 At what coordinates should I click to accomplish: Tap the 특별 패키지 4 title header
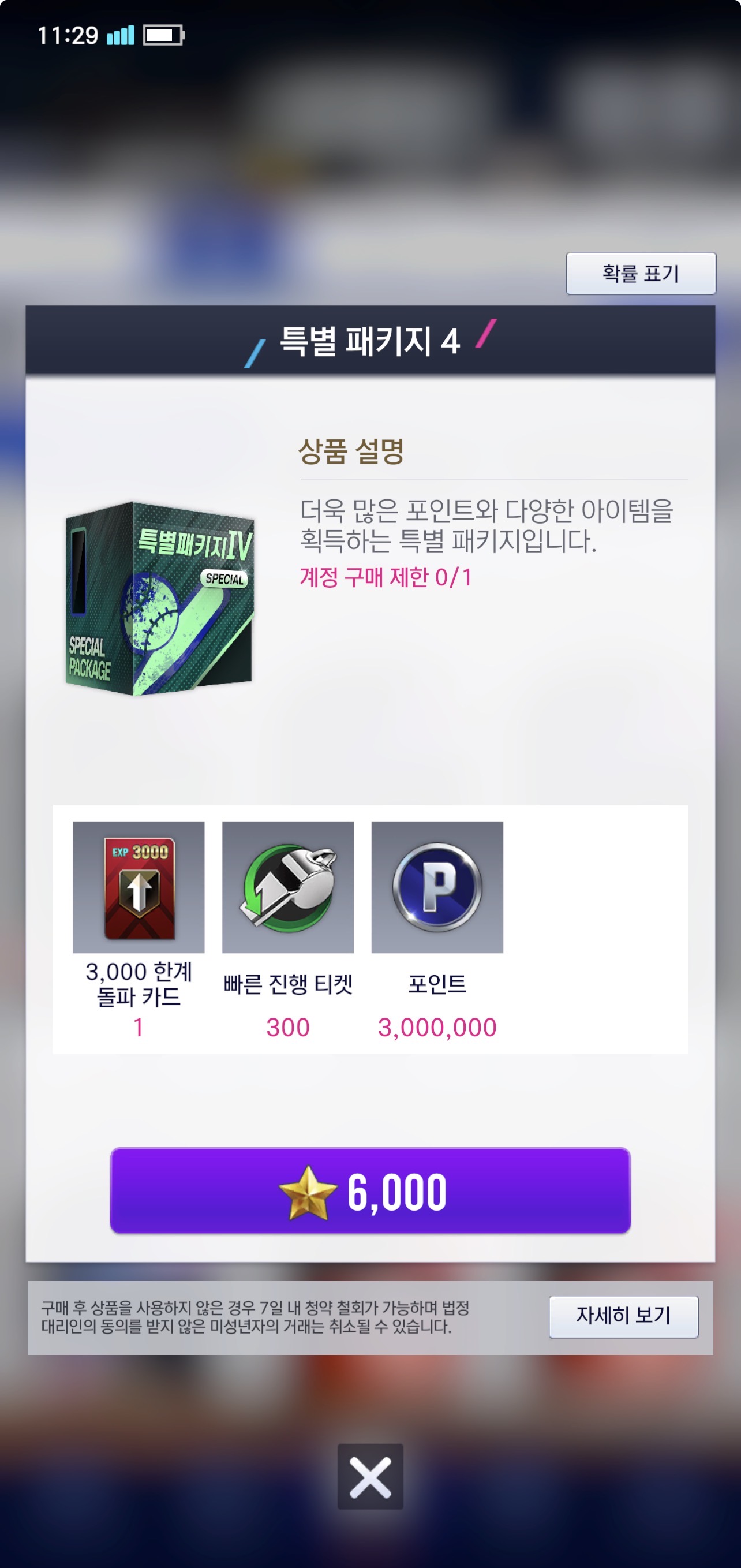(370, 339)
